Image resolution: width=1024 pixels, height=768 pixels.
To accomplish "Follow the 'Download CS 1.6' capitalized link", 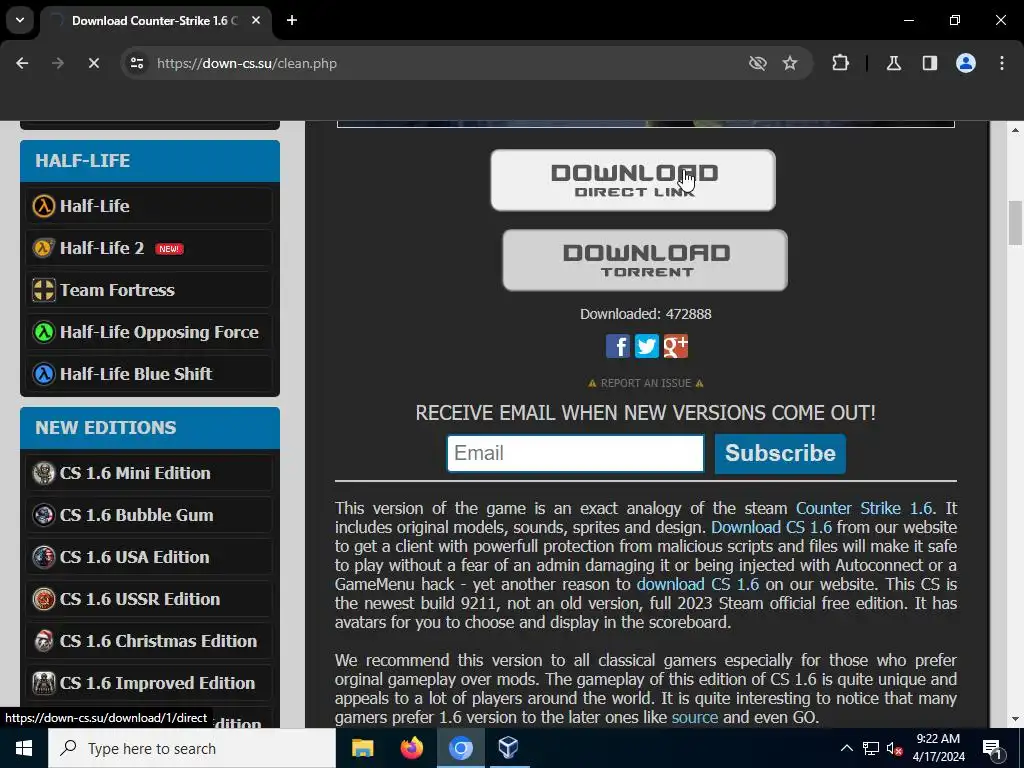I will click(x=771, y=527).
